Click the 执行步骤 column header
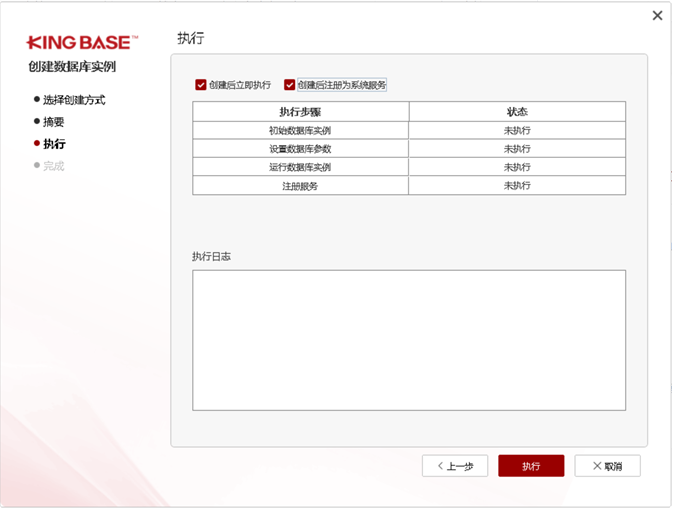 [x=300, y=112]
